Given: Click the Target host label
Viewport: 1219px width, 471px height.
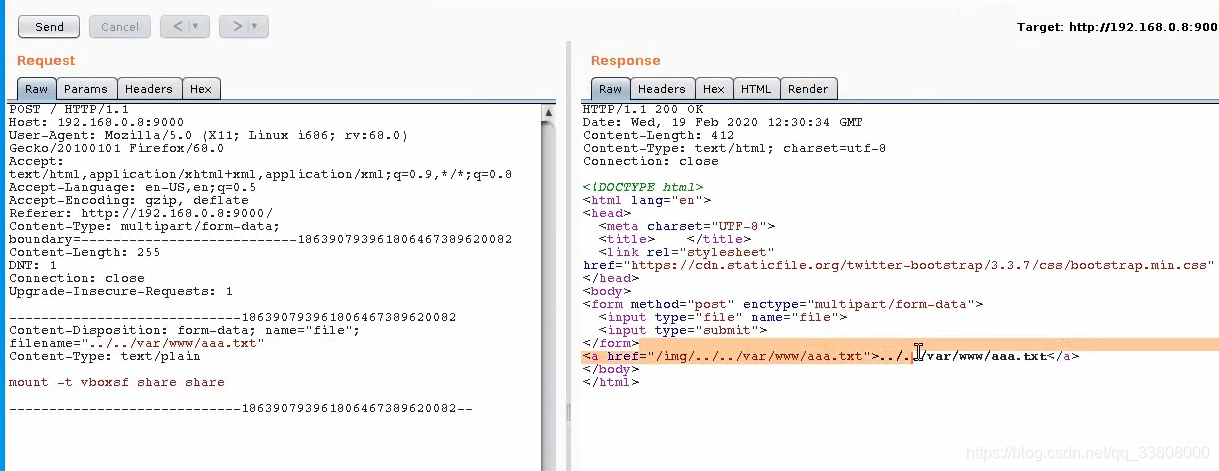Looking at the screenshot, I should click(1118, 27).
